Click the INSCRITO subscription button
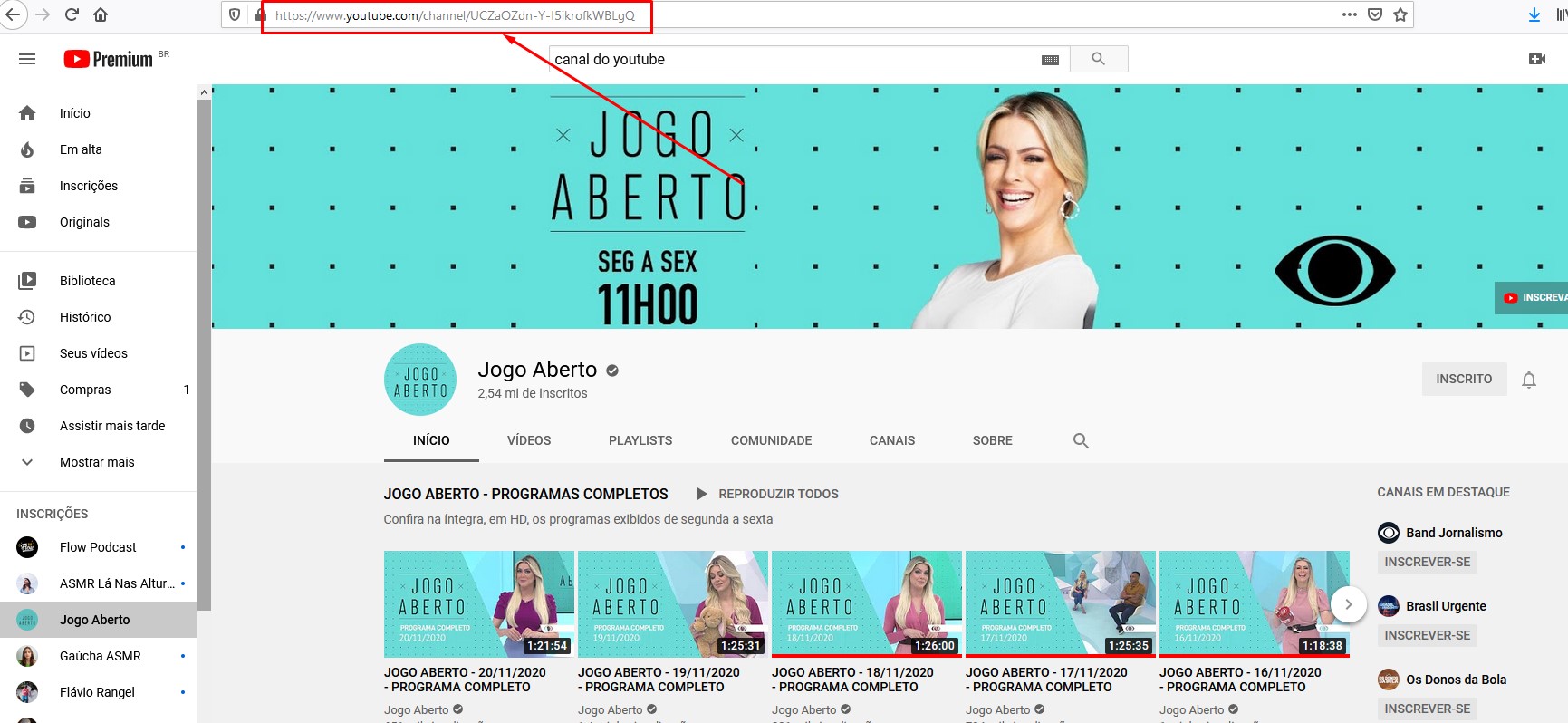 point(1464,379)
